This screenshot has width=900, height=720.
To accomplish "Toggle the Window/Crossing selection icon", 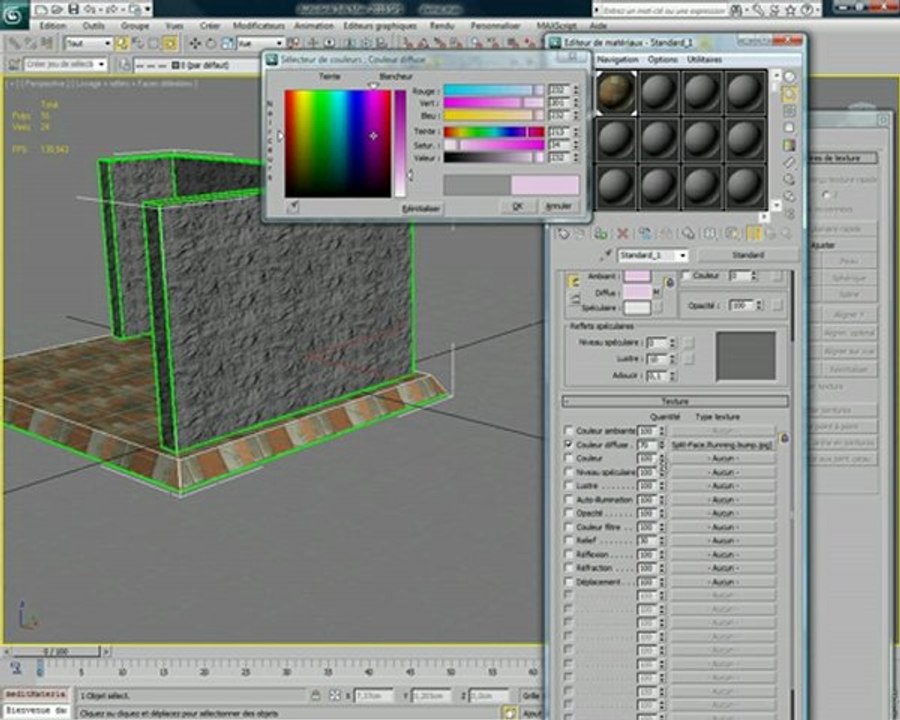I will tap(170, 44).
